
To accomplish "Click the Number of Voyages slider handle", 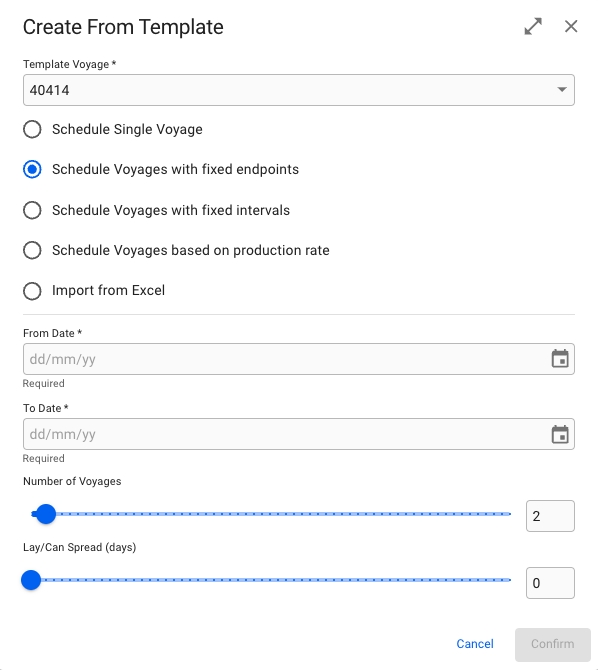I will (x=45, y=514).
